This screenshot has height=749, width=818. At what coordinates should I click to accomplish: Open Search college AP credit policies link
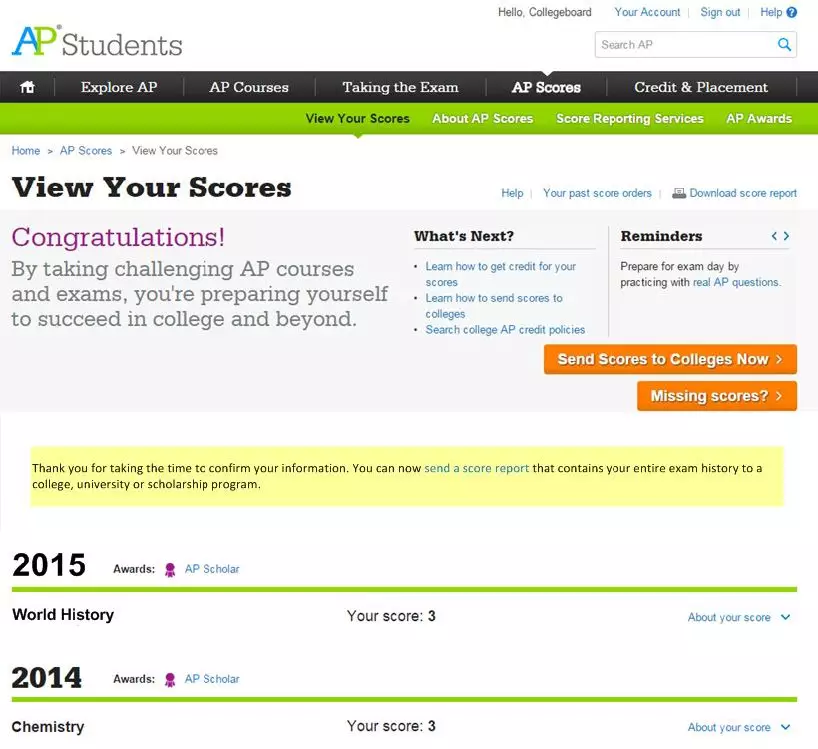[x=505, y=330]
